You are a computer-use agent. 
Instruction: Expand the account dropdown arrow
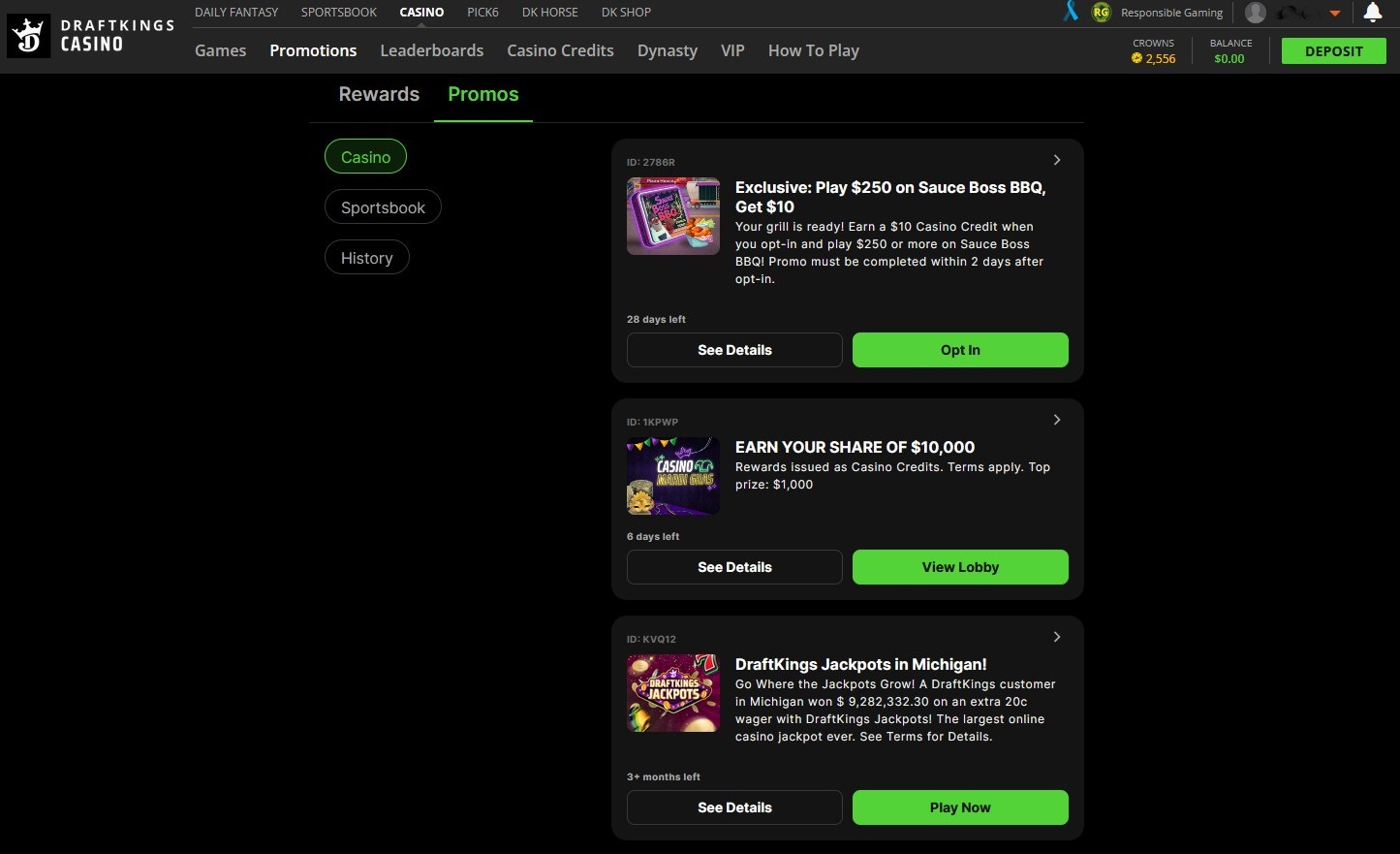point(1334,12)
